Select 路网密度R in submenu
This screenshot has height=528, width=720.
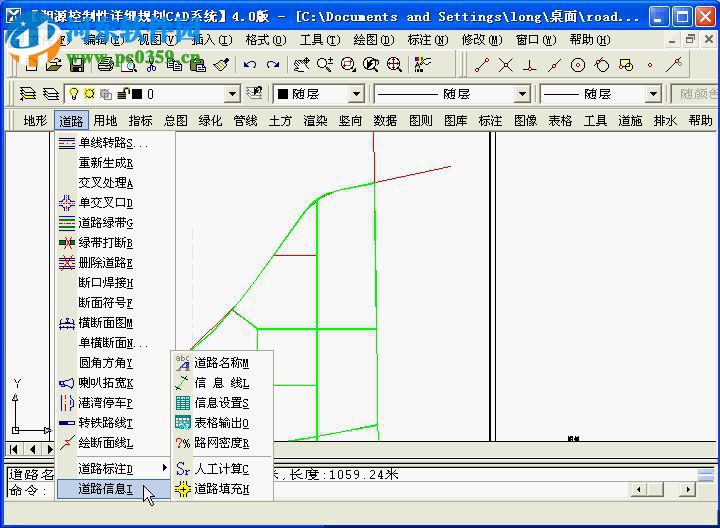[222, 443]
